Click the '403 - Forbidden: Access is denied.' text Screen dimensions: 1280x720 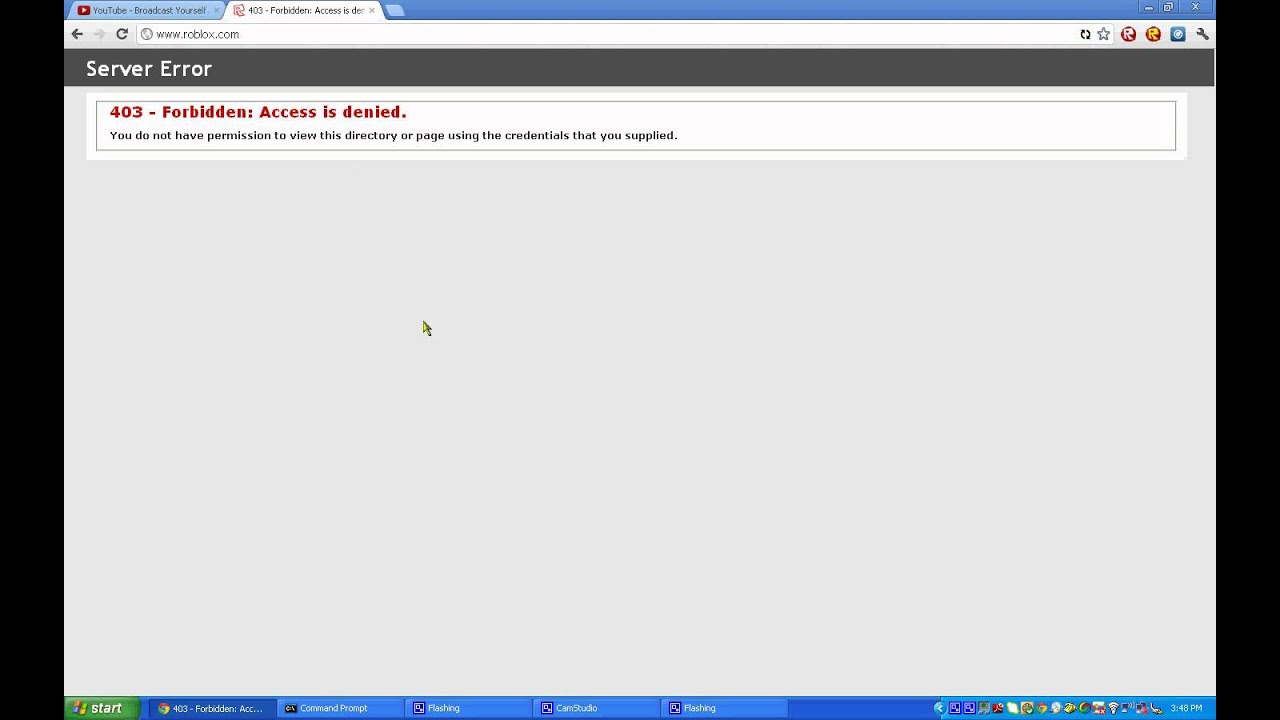tap(258, 112)
